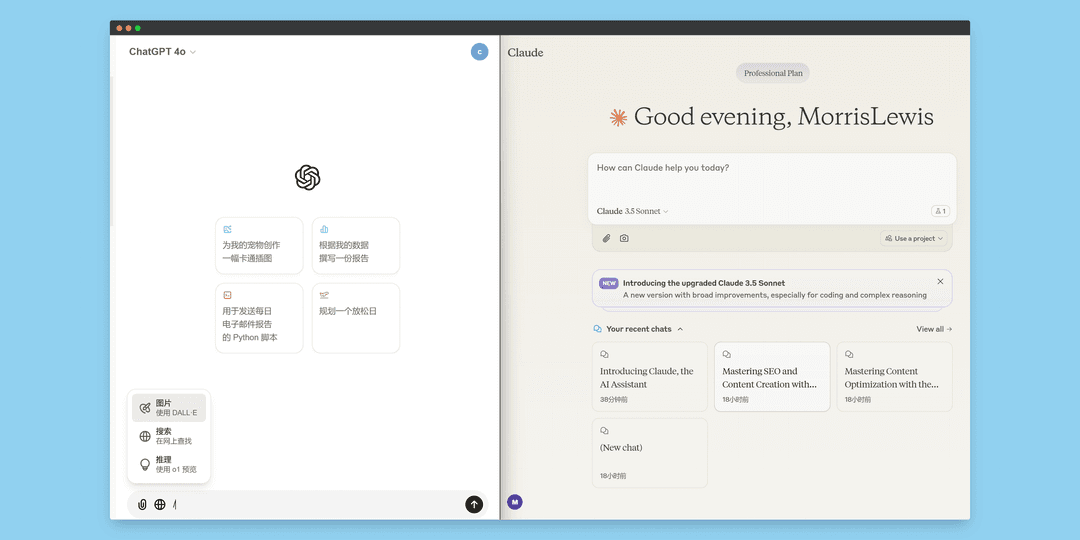1080x540 pixels.
Task: Click the plan icon on 规划一个放松日 card
Action: (x=324, y=295)
